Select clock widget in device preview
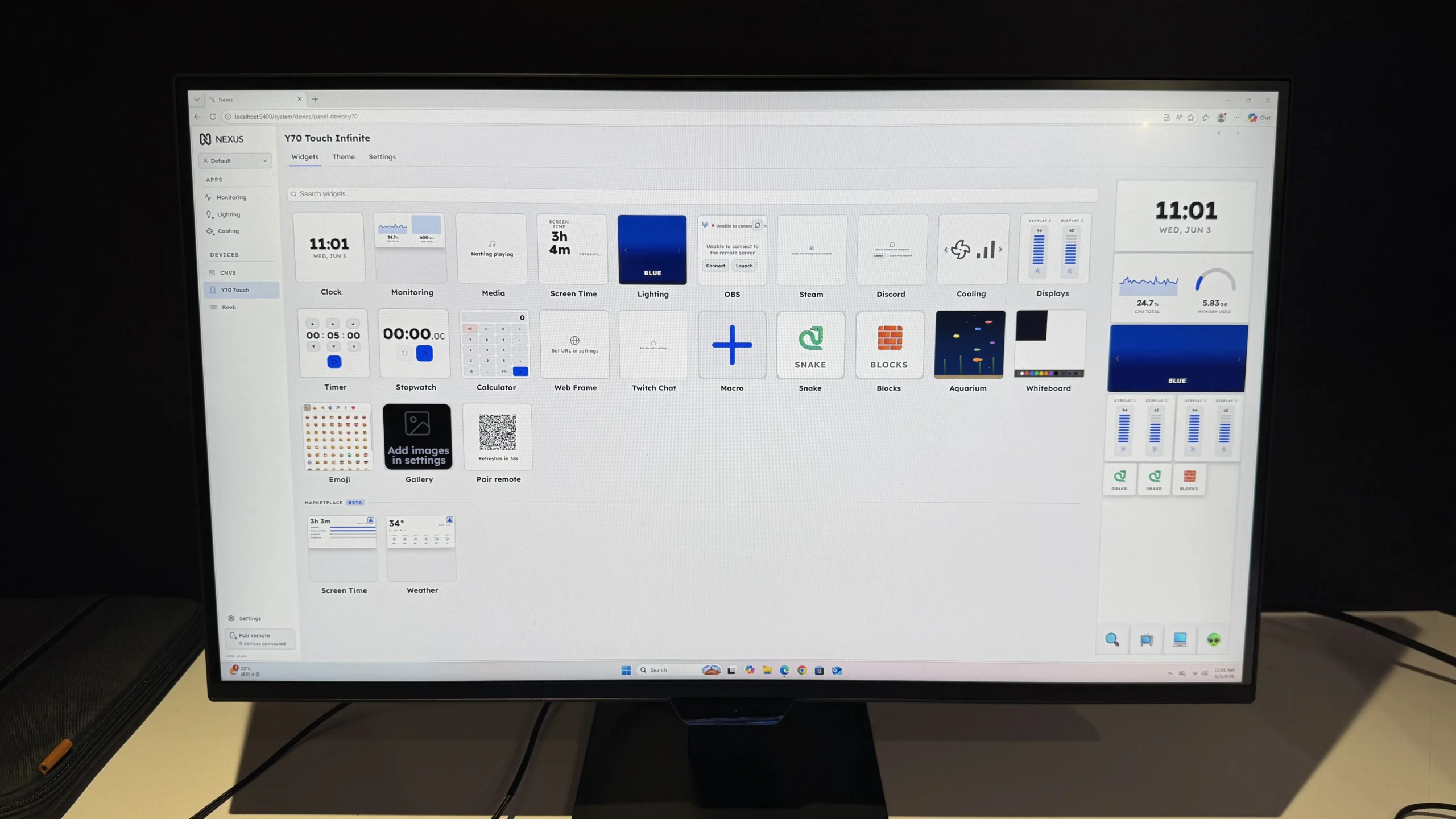The width and height of the screenshot is (1456, 819). (1186, 217)
